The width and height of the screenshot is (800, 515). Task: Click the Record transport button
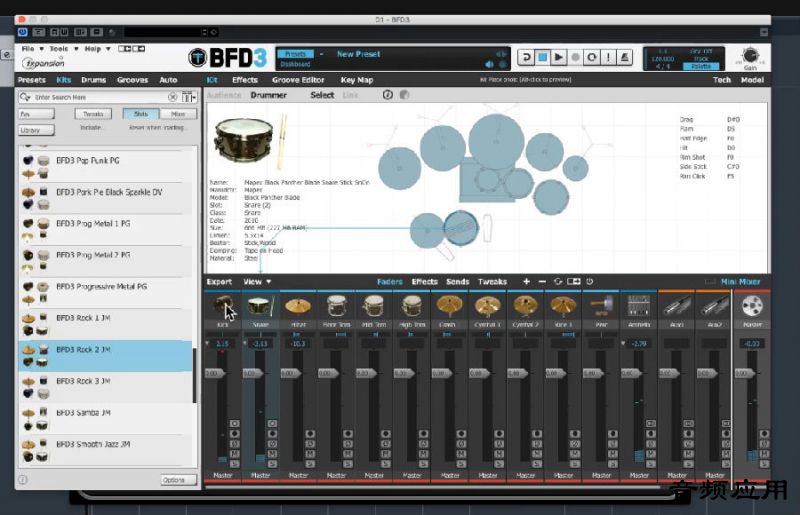pos(576,57)
